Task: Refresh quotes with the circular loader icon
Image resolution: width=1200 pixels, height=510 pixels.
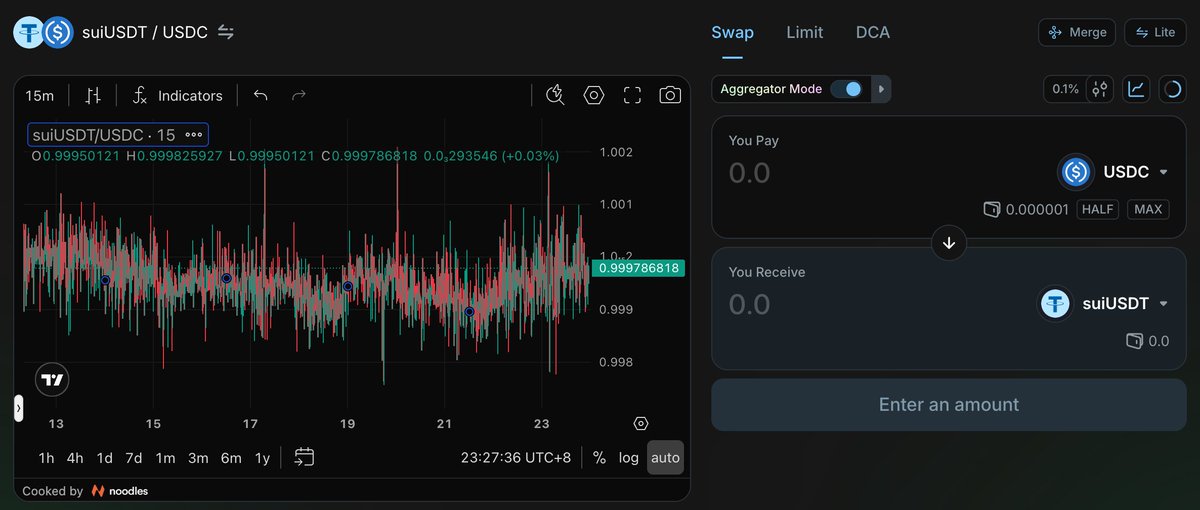Action: point(1172,89)
